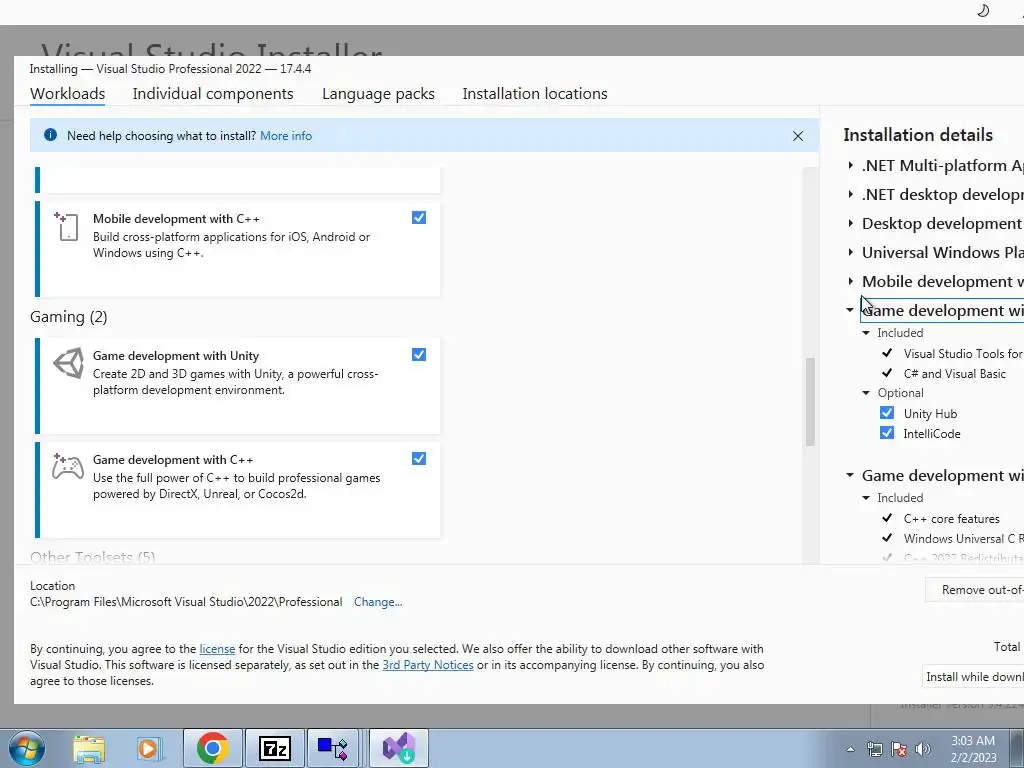Viewport: 1024px width, 768px height.
Task: Click the Windows Universal C Runtime item
Action: pos(963,538)
